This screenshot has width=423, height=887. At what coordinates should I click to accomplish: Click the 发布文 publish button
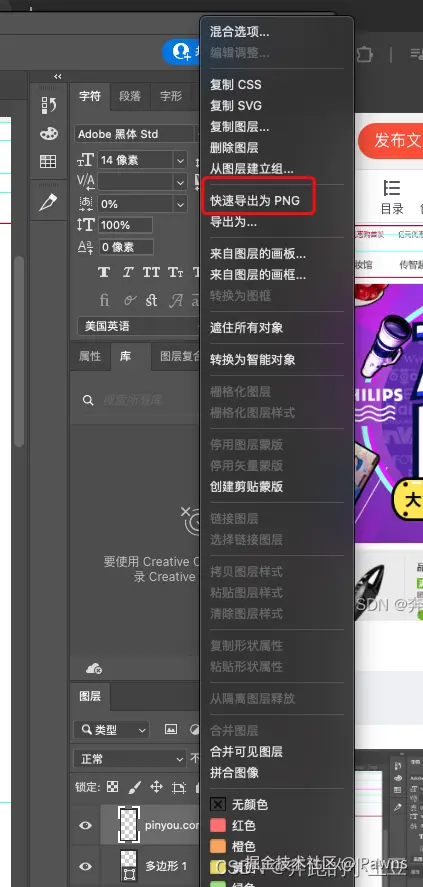tap(390, 140)
